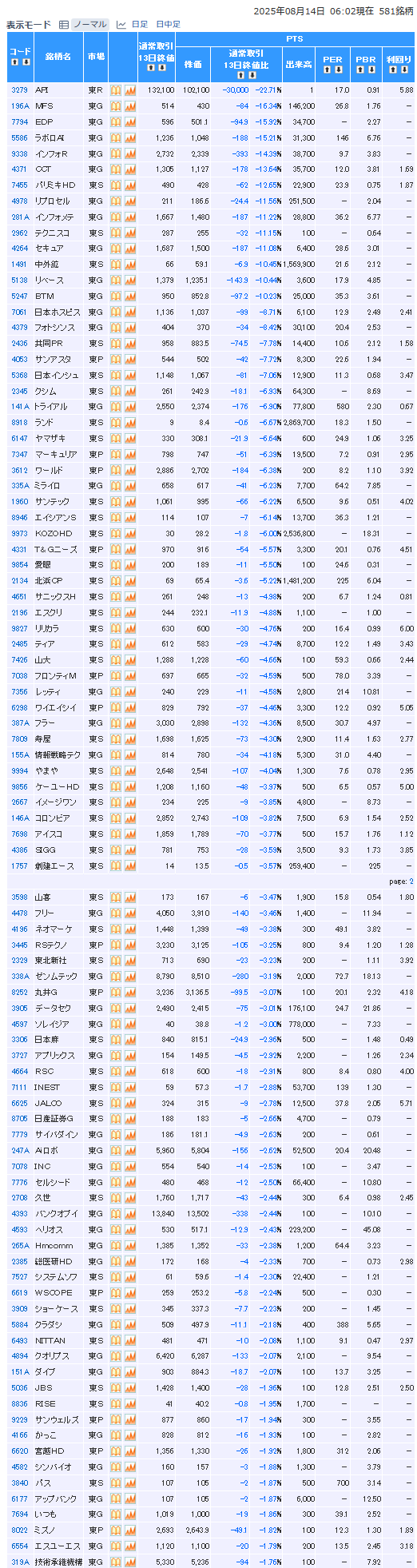Click the book icon for ワールド row
417x1568 pixels.
click(x=115, y=470)
